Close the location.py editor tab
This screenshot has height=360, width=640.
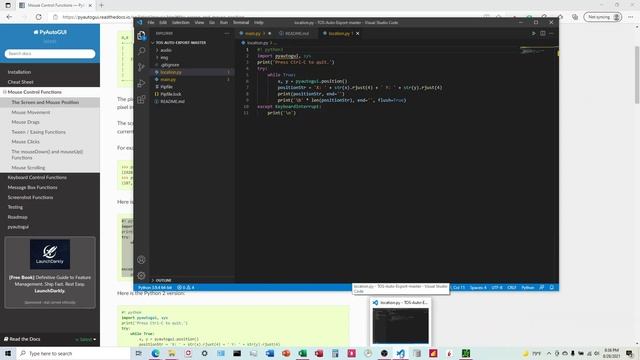click(358, 33)
